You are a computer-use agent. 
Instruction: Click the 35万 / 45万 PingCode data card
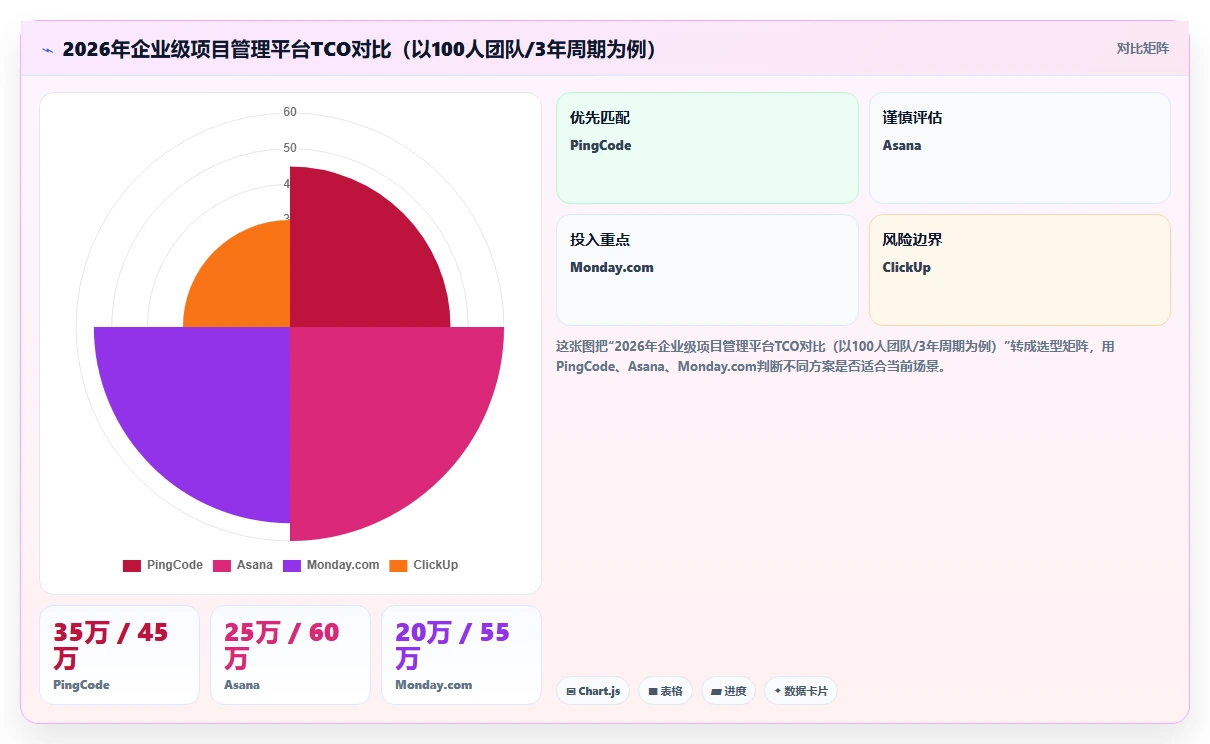(x=120, y=655)
